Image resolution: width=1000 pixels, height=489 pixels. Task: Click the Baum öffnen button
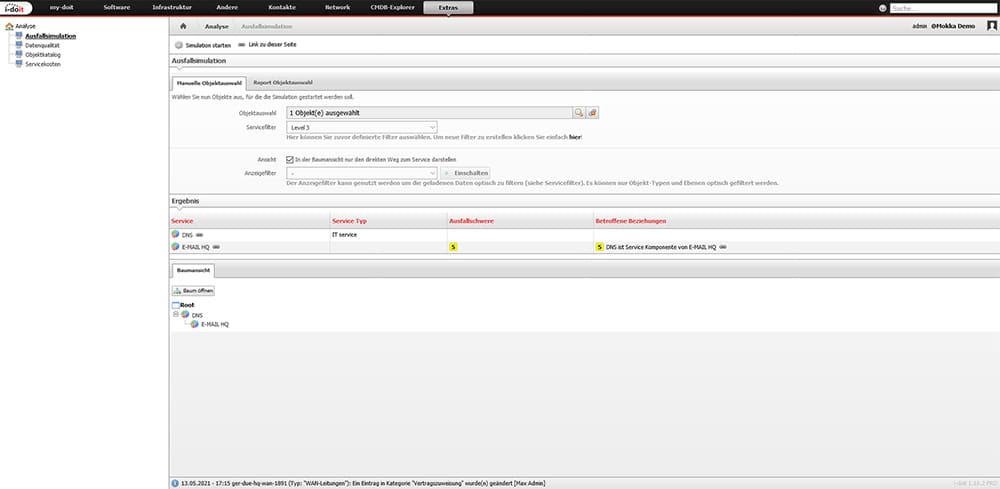(193, 291)
